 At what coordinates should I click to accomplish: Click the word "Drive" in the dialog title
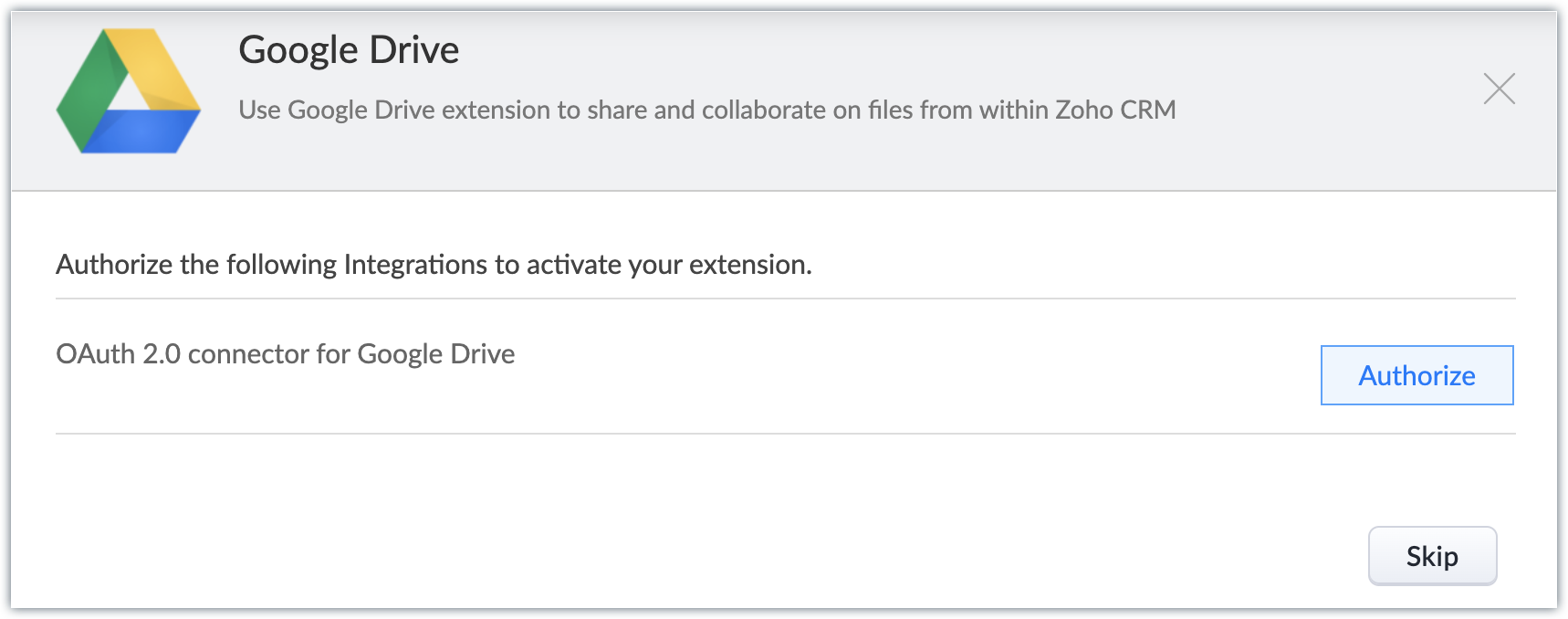pyautogui.click(x=414, y=50)
